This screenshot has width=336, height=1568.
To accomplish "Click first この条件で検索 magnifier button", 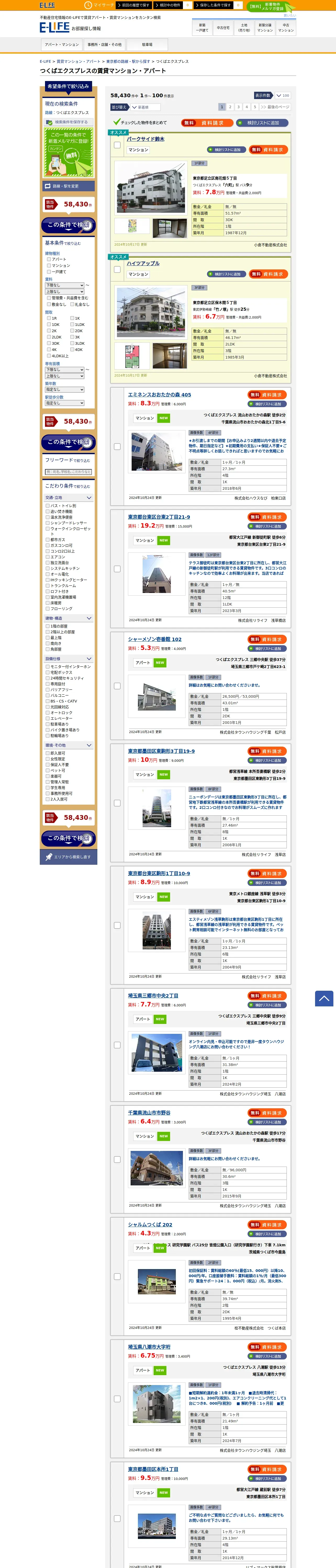I will pyautogui.click(x=68, y=225).
